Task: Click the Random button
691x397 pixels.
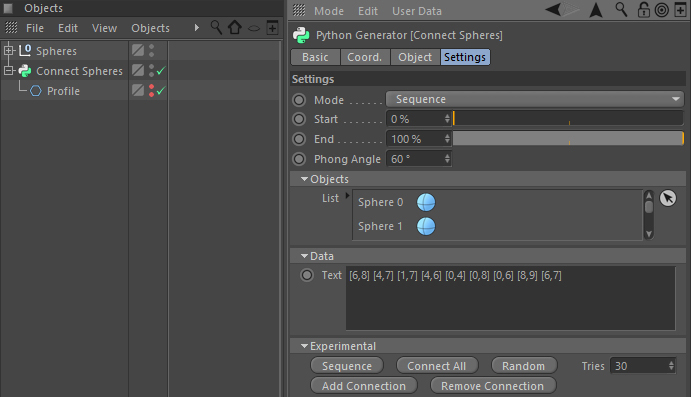Action: (524, 366)
